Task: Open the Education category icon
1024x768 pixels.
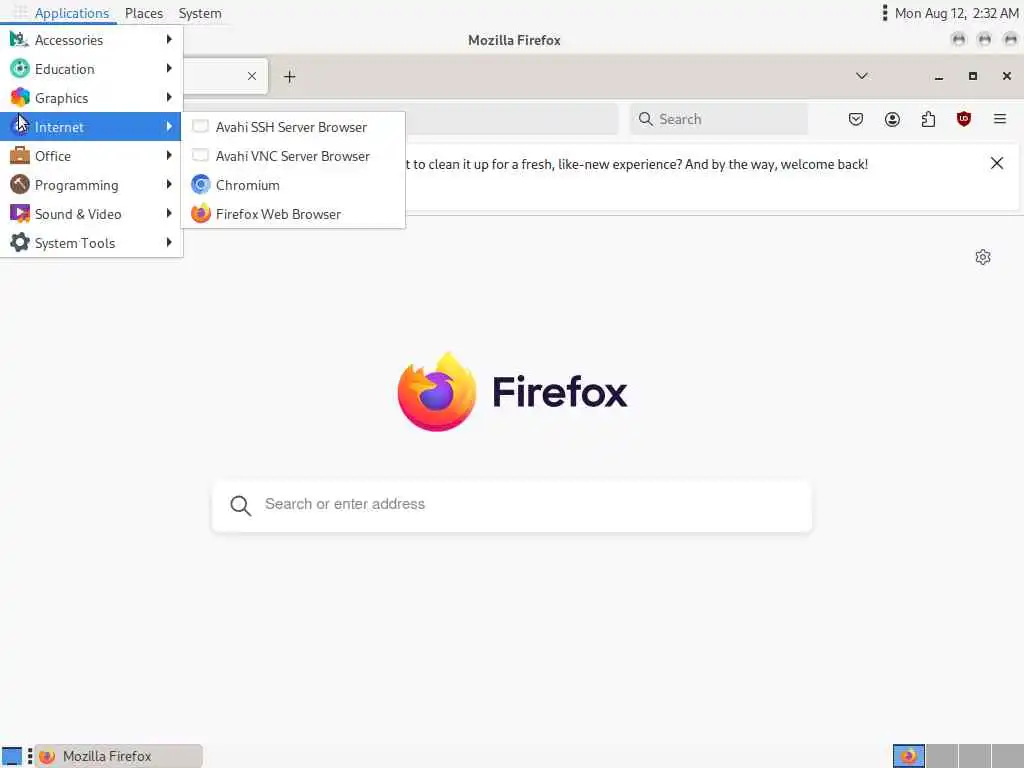Action: pyautogui.click(x=20, y=69)
